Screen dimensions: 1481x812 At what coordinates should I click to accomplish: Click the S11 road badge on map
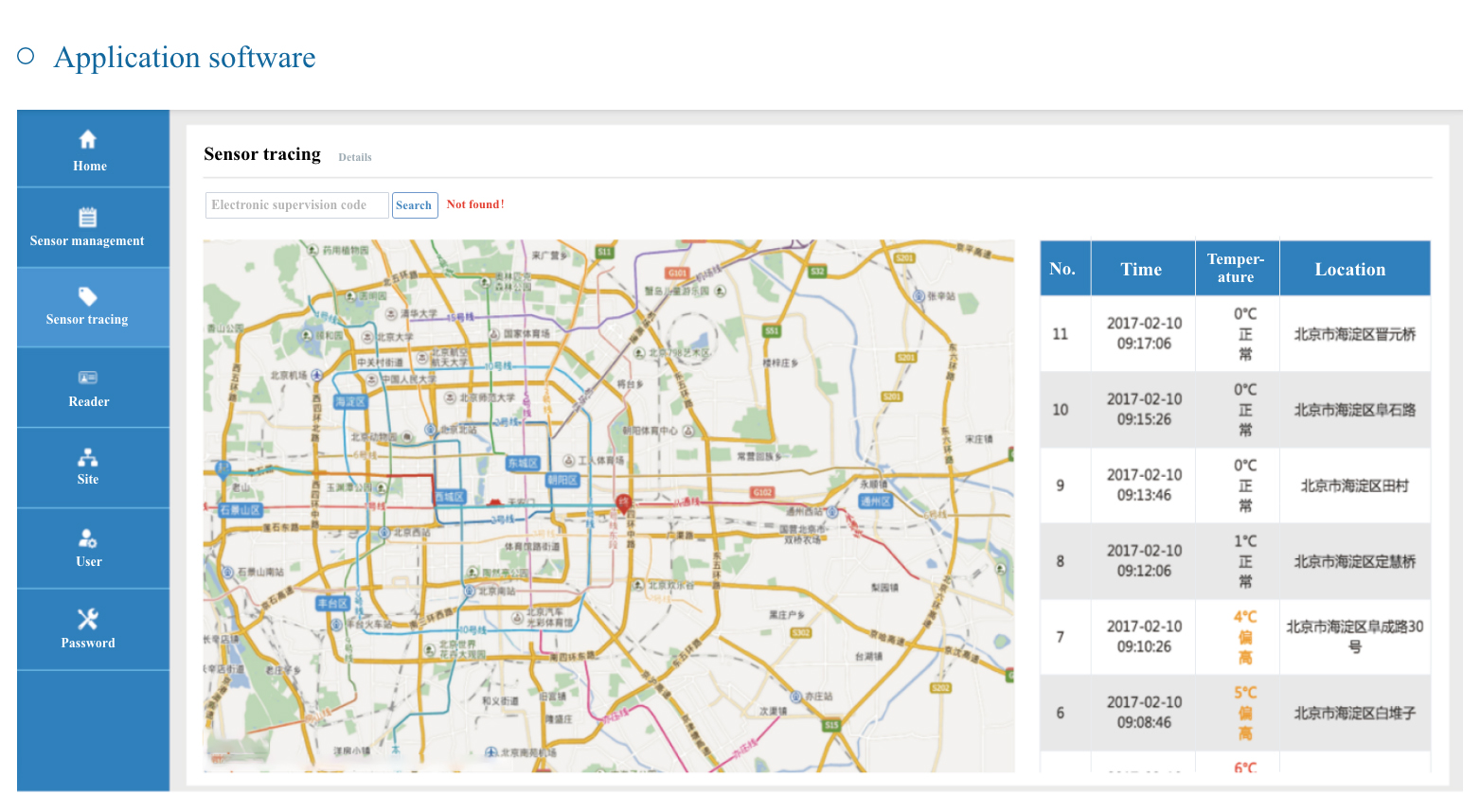click(604, 252)
